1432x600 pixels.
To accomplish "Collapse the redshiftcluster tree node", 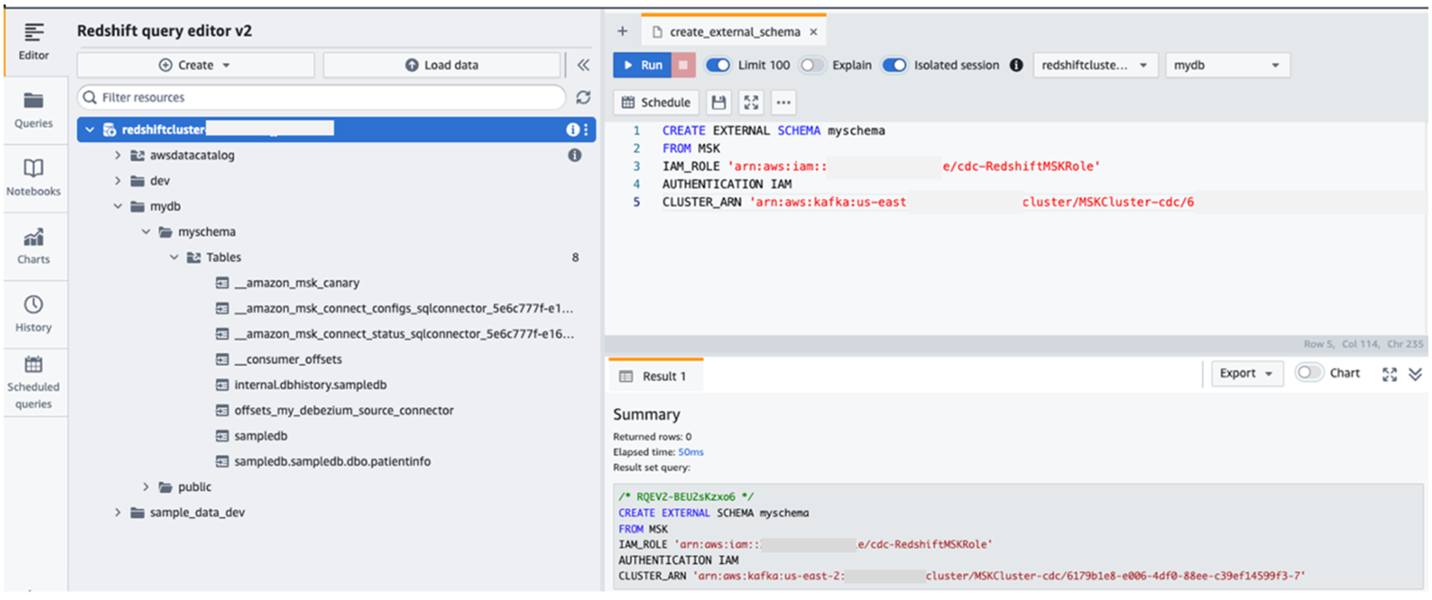I will 90,130.
